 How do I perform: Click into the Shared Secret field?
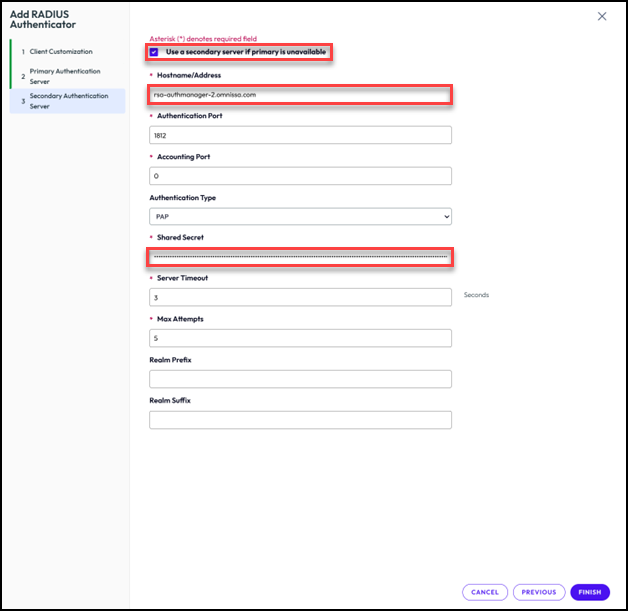(x=300, y=257)
